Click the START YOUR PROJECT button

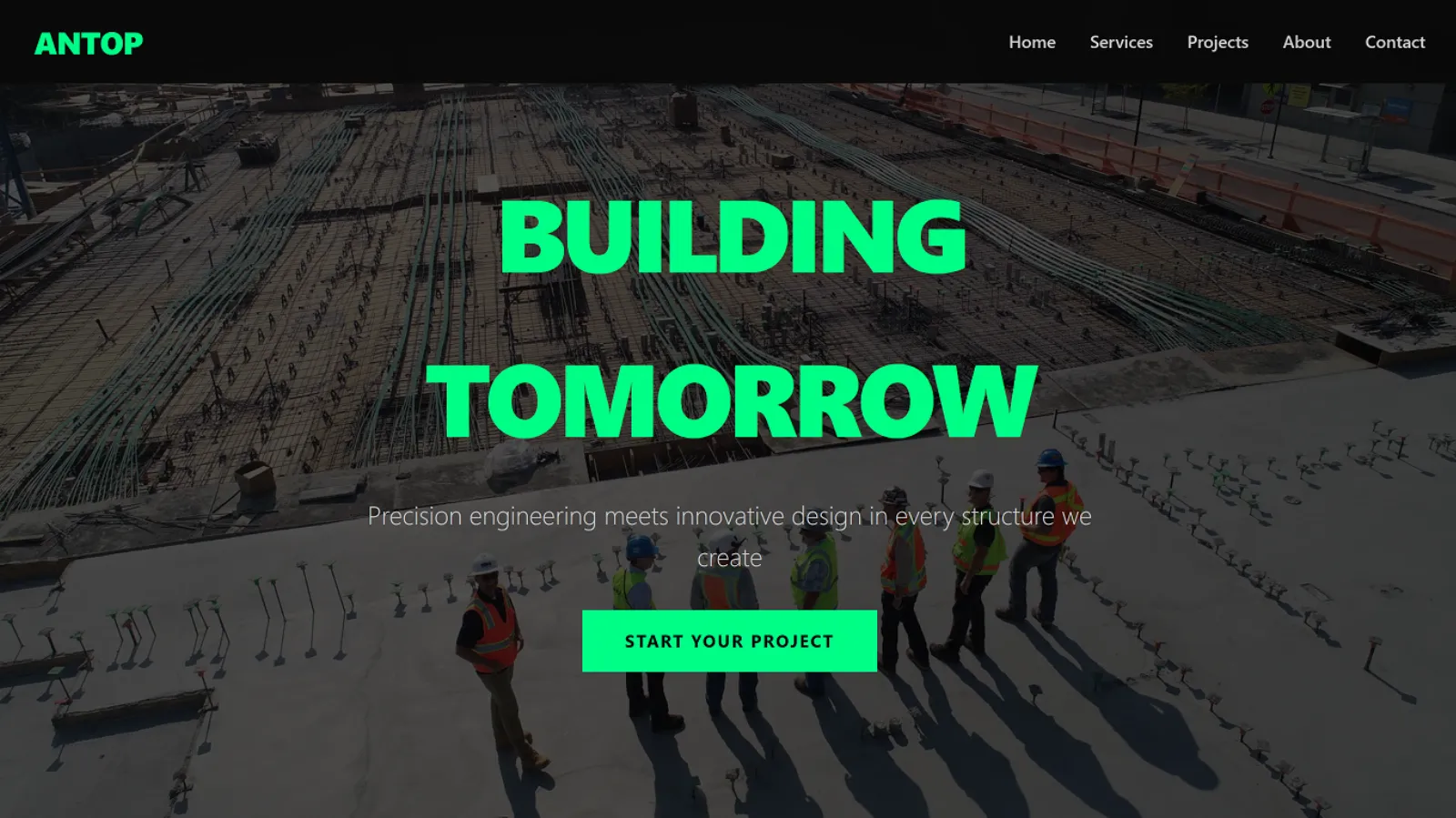click(x=729, y=641)
